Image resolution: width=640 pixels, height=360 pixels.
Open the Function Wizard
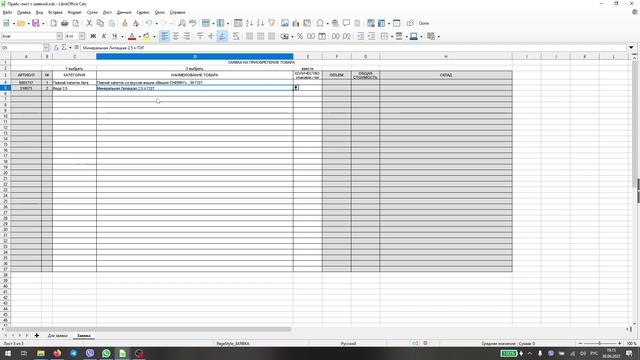[56, 48]
